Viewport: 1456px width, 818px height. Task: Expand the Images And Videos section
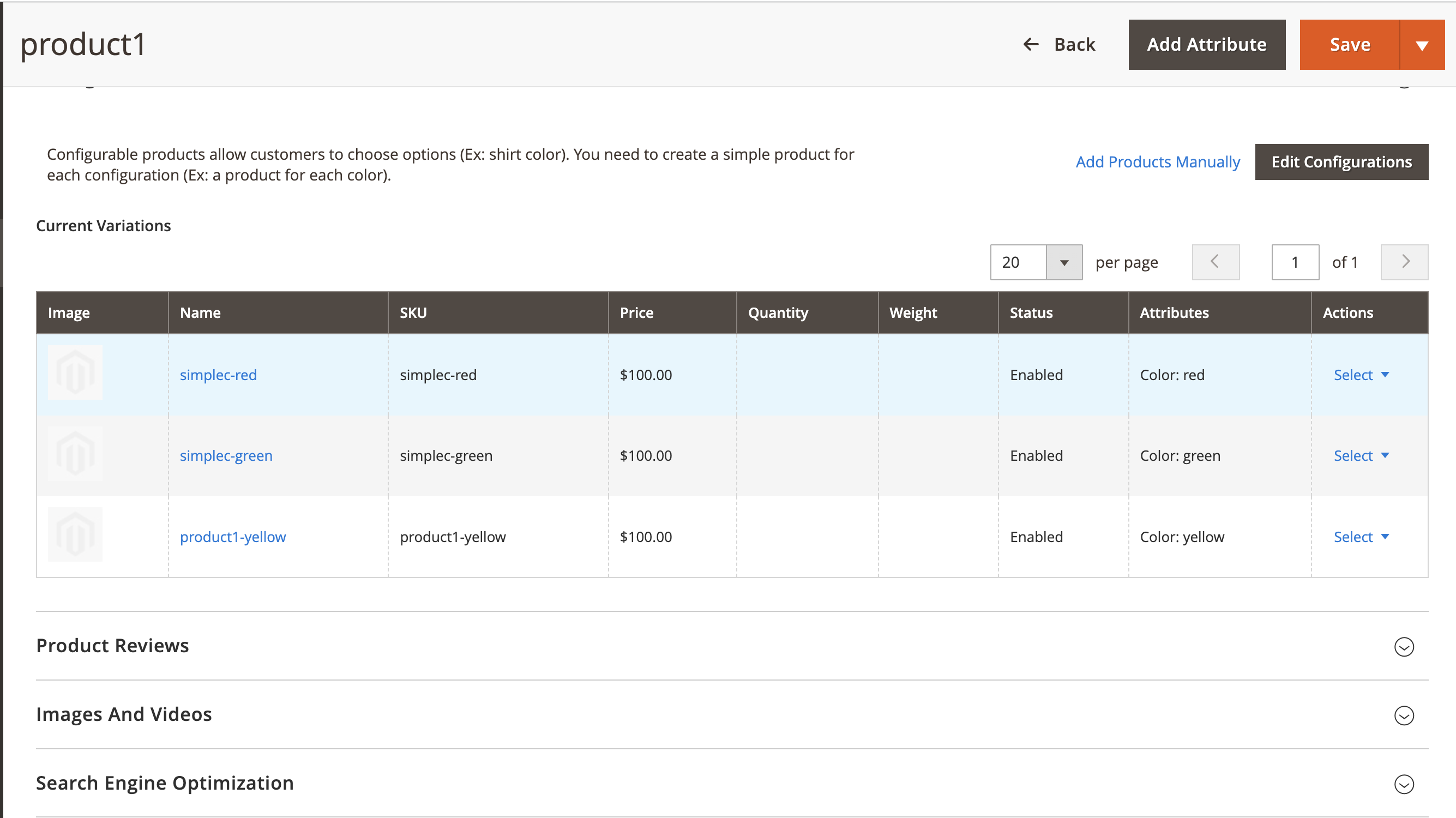[1404, 715]
